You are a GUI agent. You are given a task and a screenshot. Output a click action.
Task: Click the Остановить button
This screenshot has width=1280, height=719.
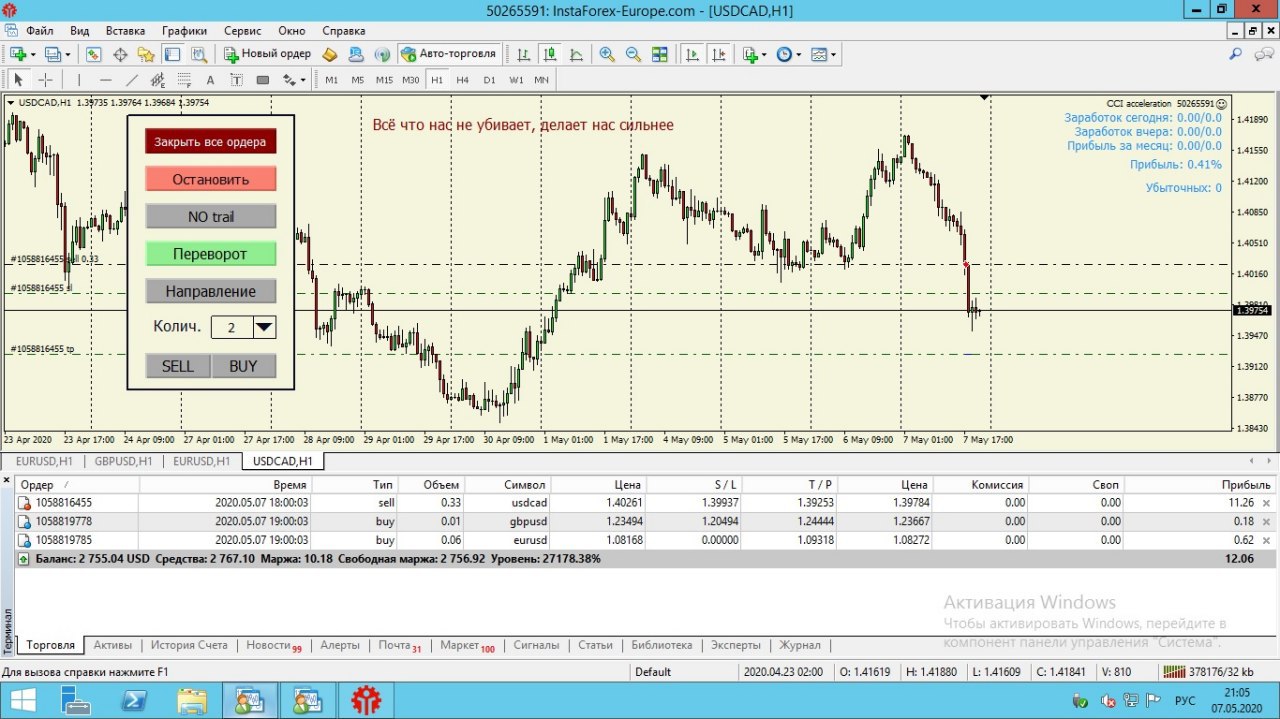(210, 179)
